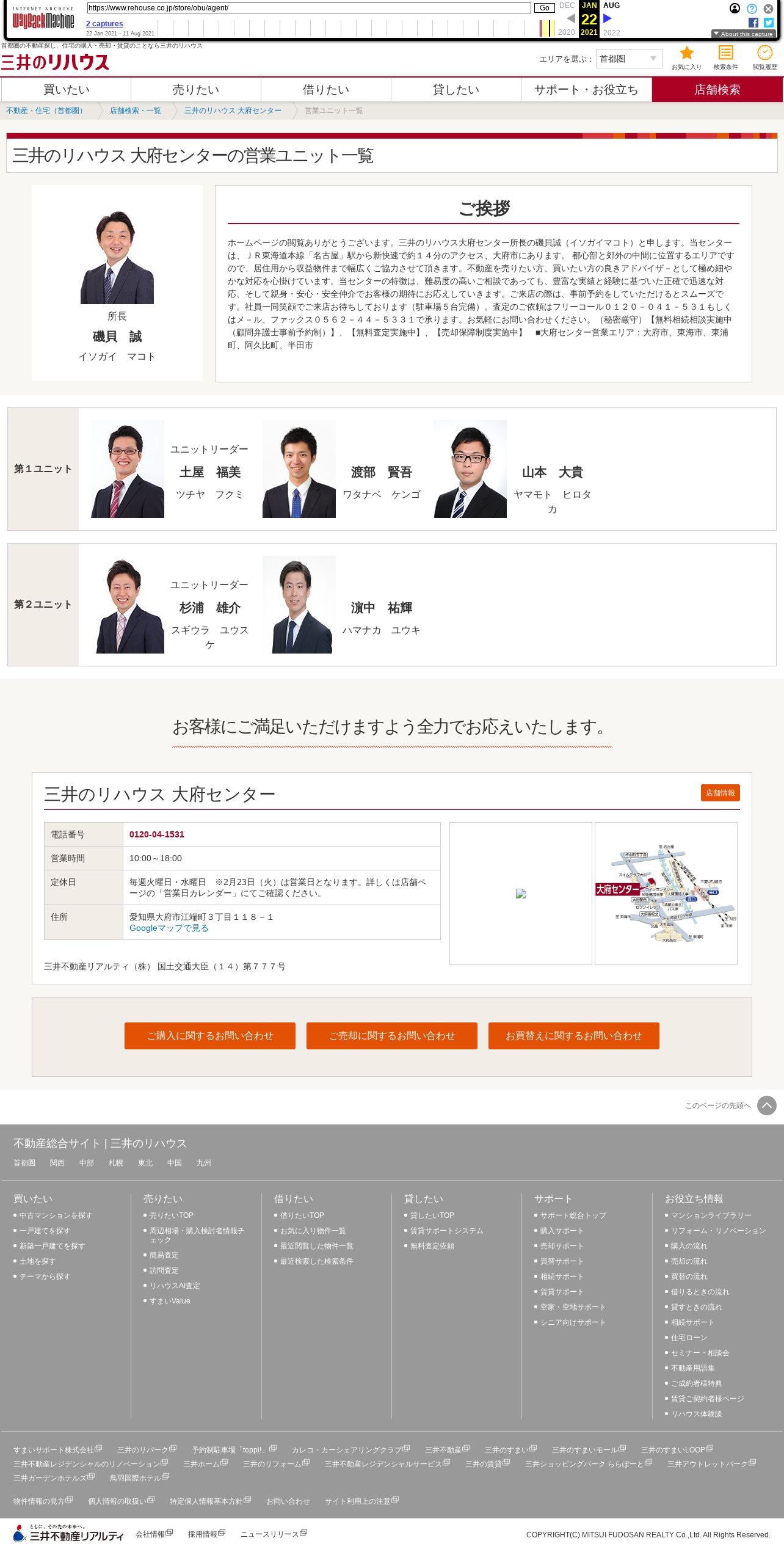Open the エリアを選ぶ dropdown
This screenshot has height=1552, width=784.
click(x=629, y=59)
